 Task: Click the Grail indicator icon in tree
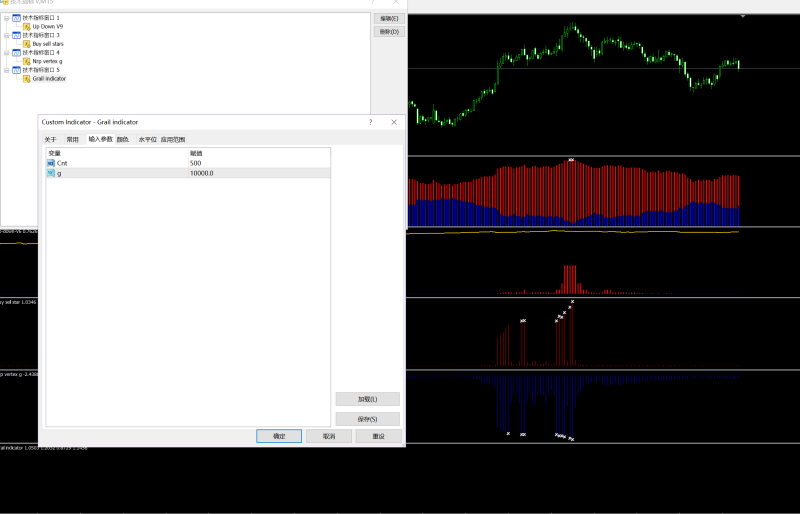[x=27, y=79]
